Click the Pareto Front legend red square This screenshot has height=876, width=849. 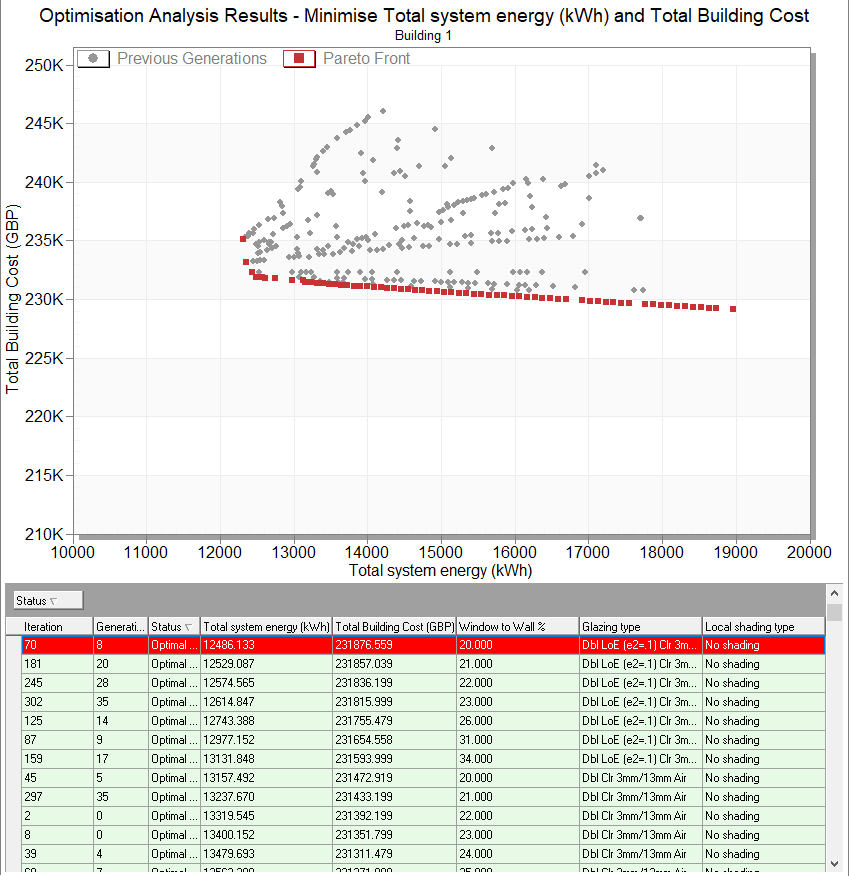(298, 59)
